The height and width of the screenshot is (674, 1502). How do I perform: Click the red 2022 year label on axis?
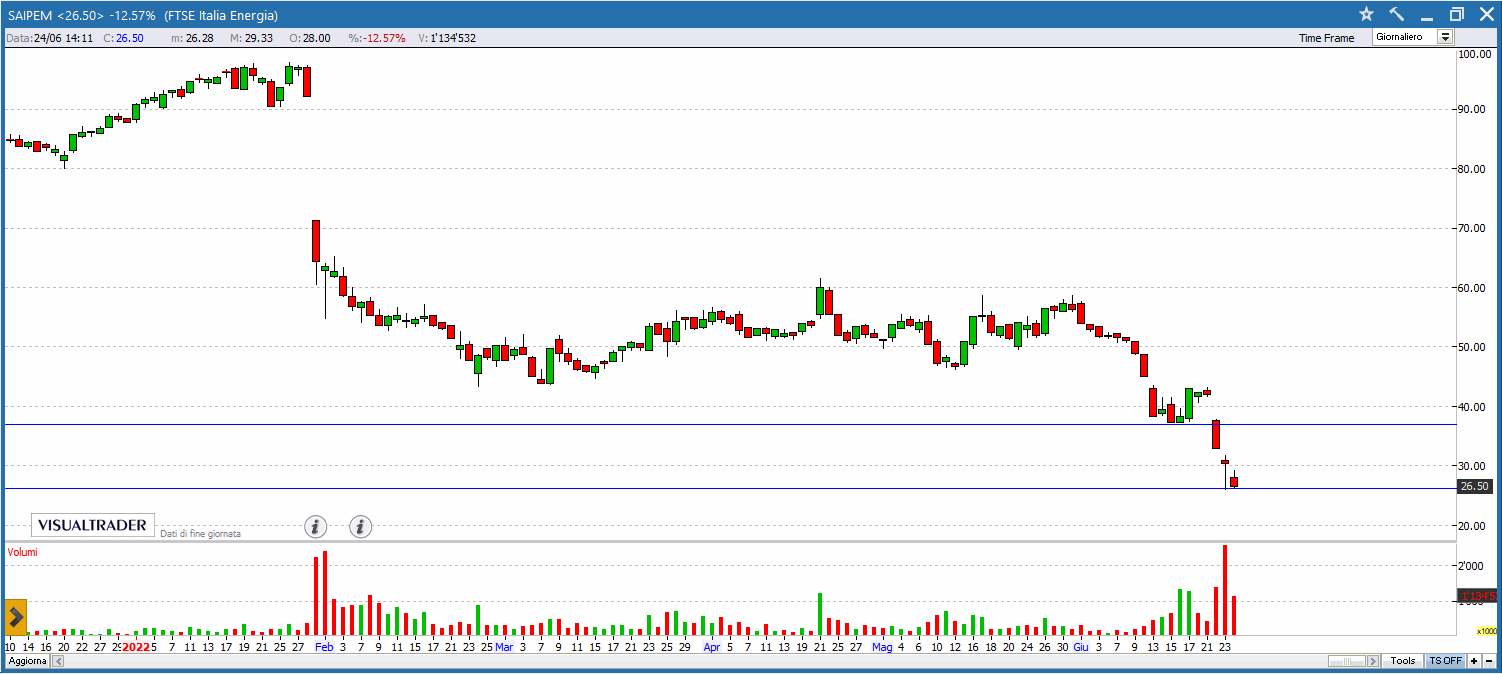pyautogui.click(x=136, y=647)
